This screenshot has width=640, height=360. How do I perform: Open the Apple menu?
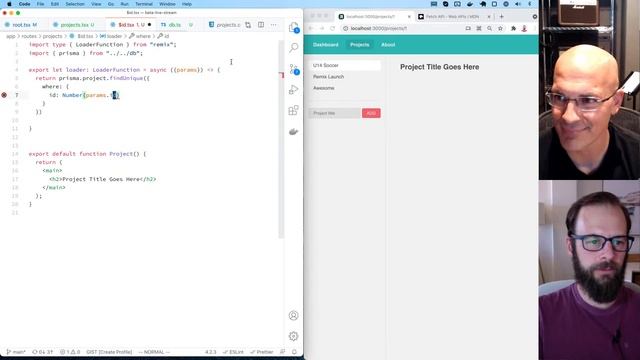9,4
